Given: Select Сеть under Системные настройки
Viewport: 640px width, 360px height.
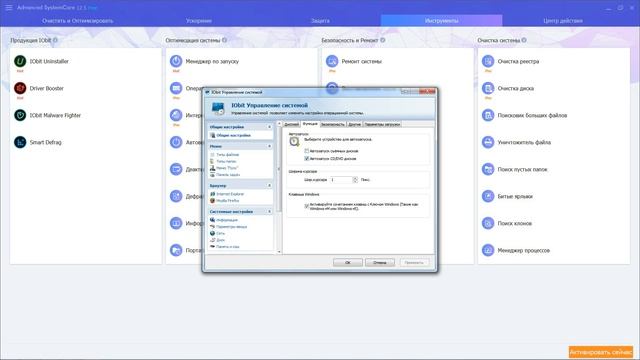Looking at the screenshot, I should click(x=218, y=233).
